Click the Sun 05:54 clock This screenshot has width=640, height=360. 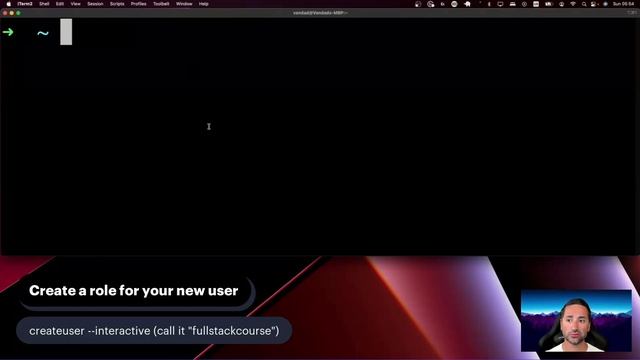coord(624,4)
